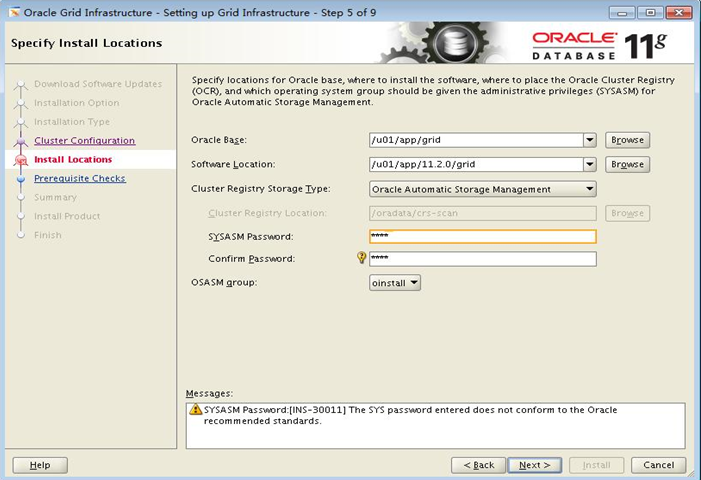Image resolution: width=701 pixels, height=480 pixels.
Task: Click the Oracle installer icon in title bar
Action: click(14, 12)
